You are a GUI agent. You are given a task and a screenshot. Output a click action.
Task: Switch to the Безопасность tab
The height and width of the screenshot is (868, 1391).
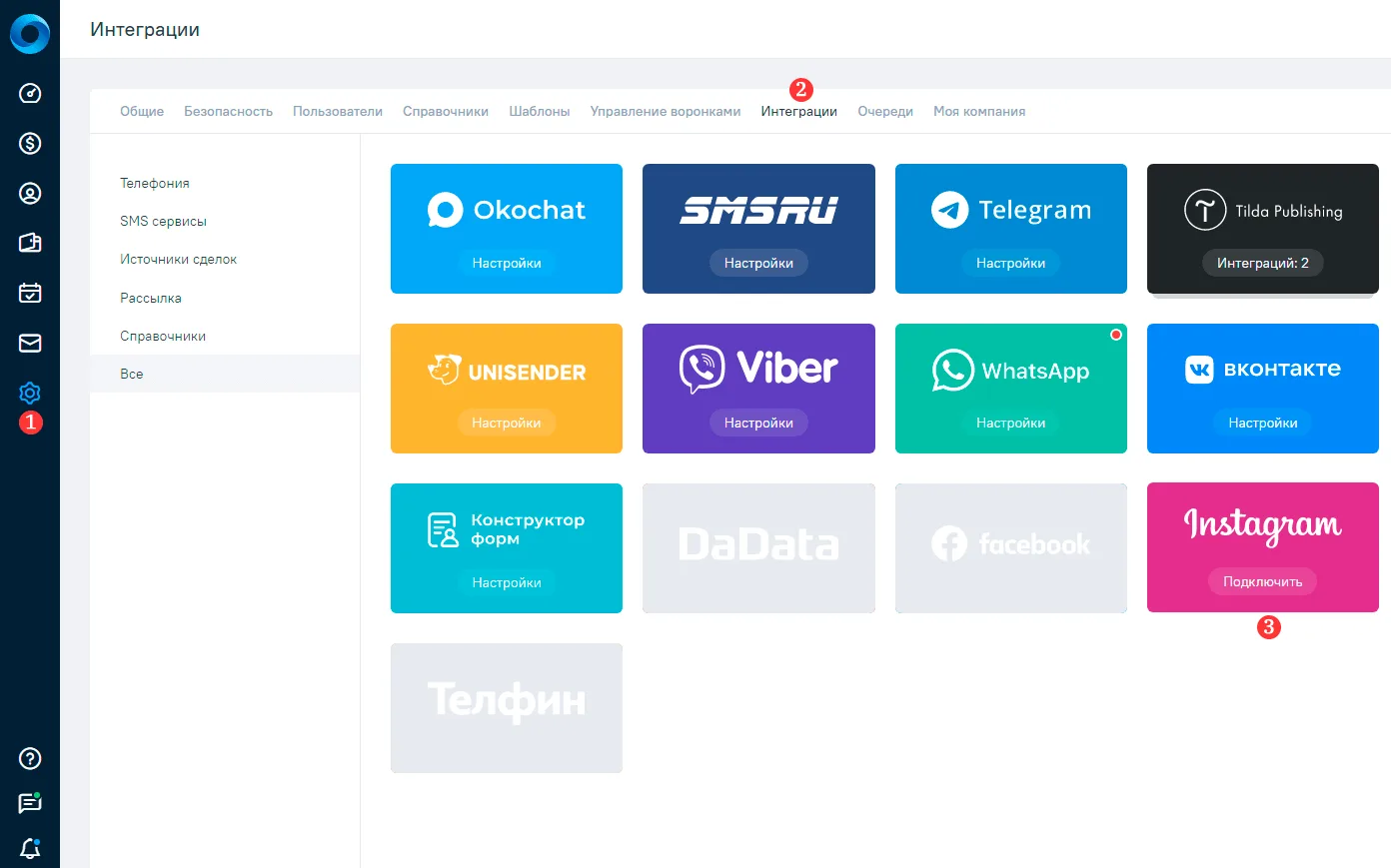click(228, 111)
